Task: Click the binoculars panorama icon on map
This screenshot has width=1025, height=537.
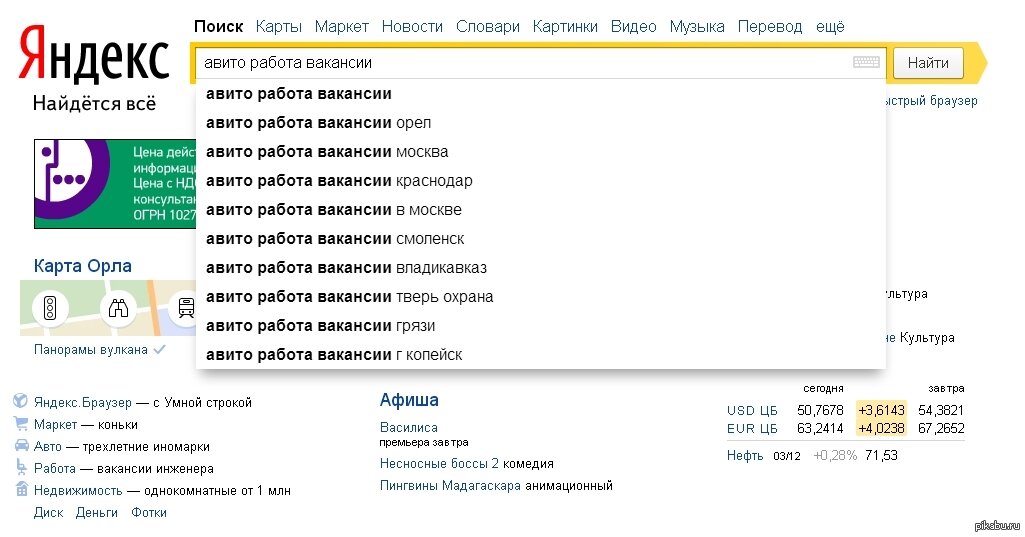Action: point(118,308)
